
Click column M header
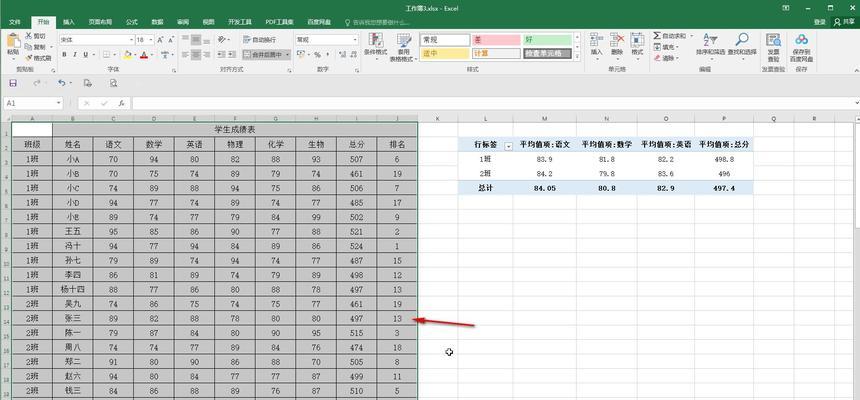544,118
